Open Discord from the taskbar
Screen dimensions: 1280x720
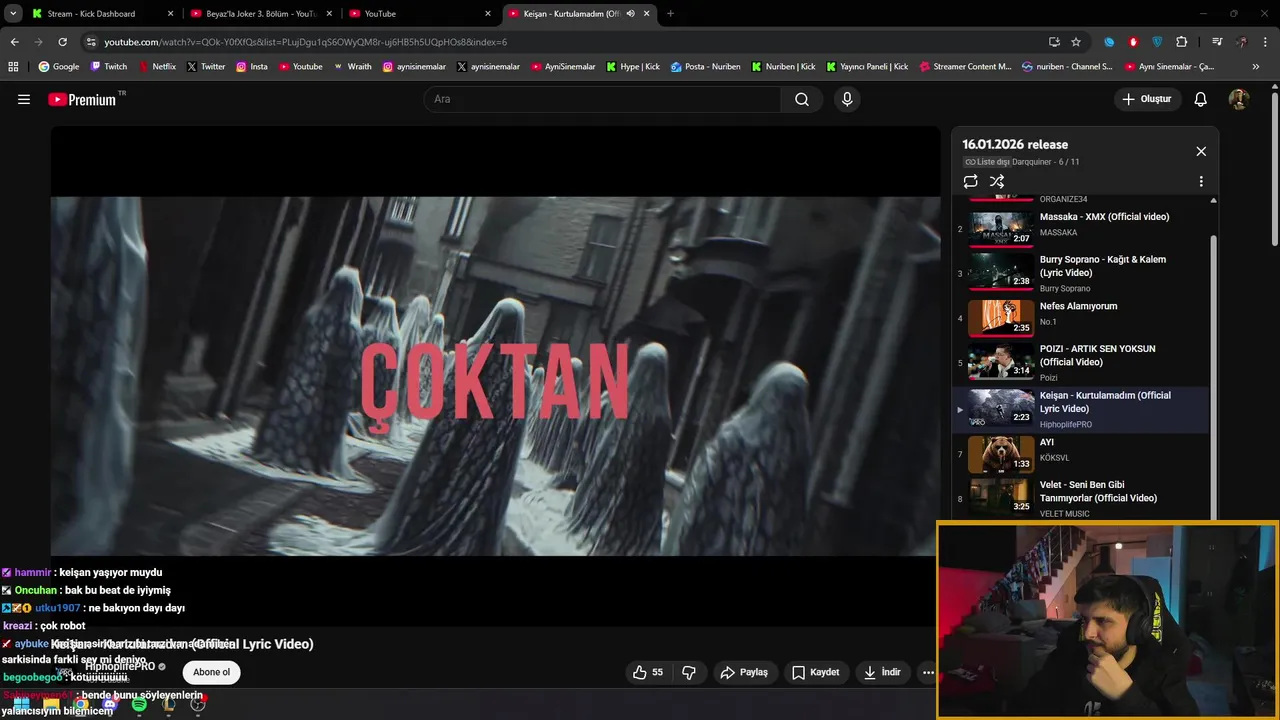point(110,705)
